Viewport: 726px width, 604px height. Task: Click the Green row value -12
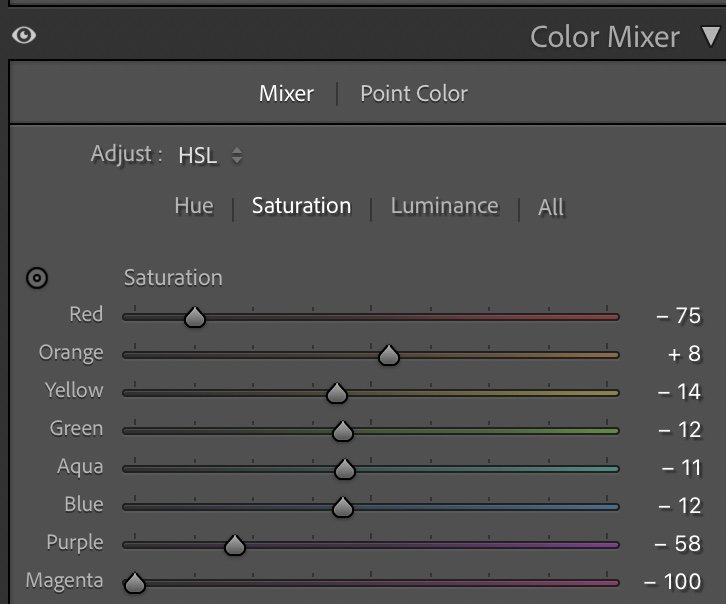click(679, 430)
